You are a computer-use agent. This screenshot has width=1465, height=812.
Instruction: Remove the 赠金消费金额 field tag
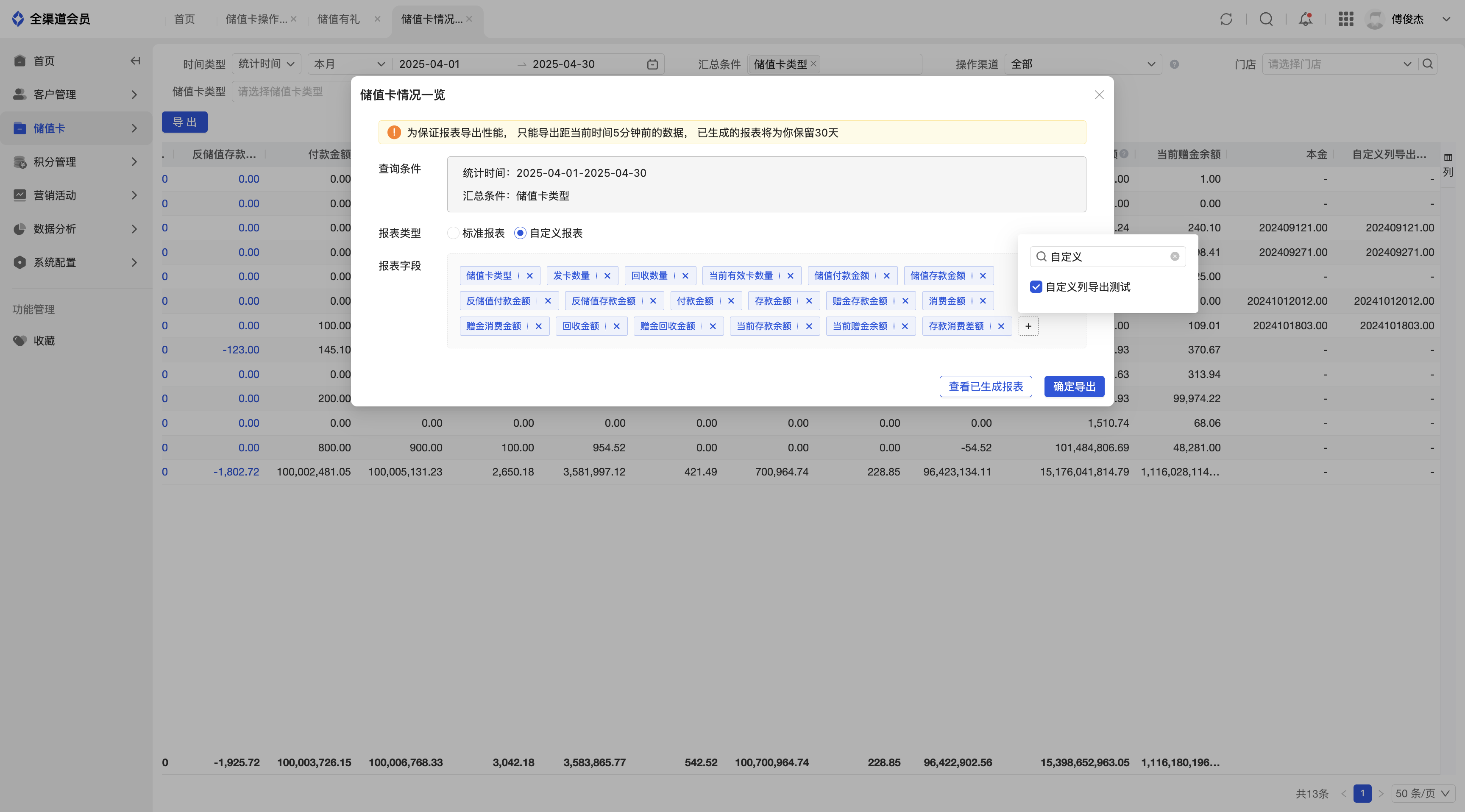(x=539, y=326)
